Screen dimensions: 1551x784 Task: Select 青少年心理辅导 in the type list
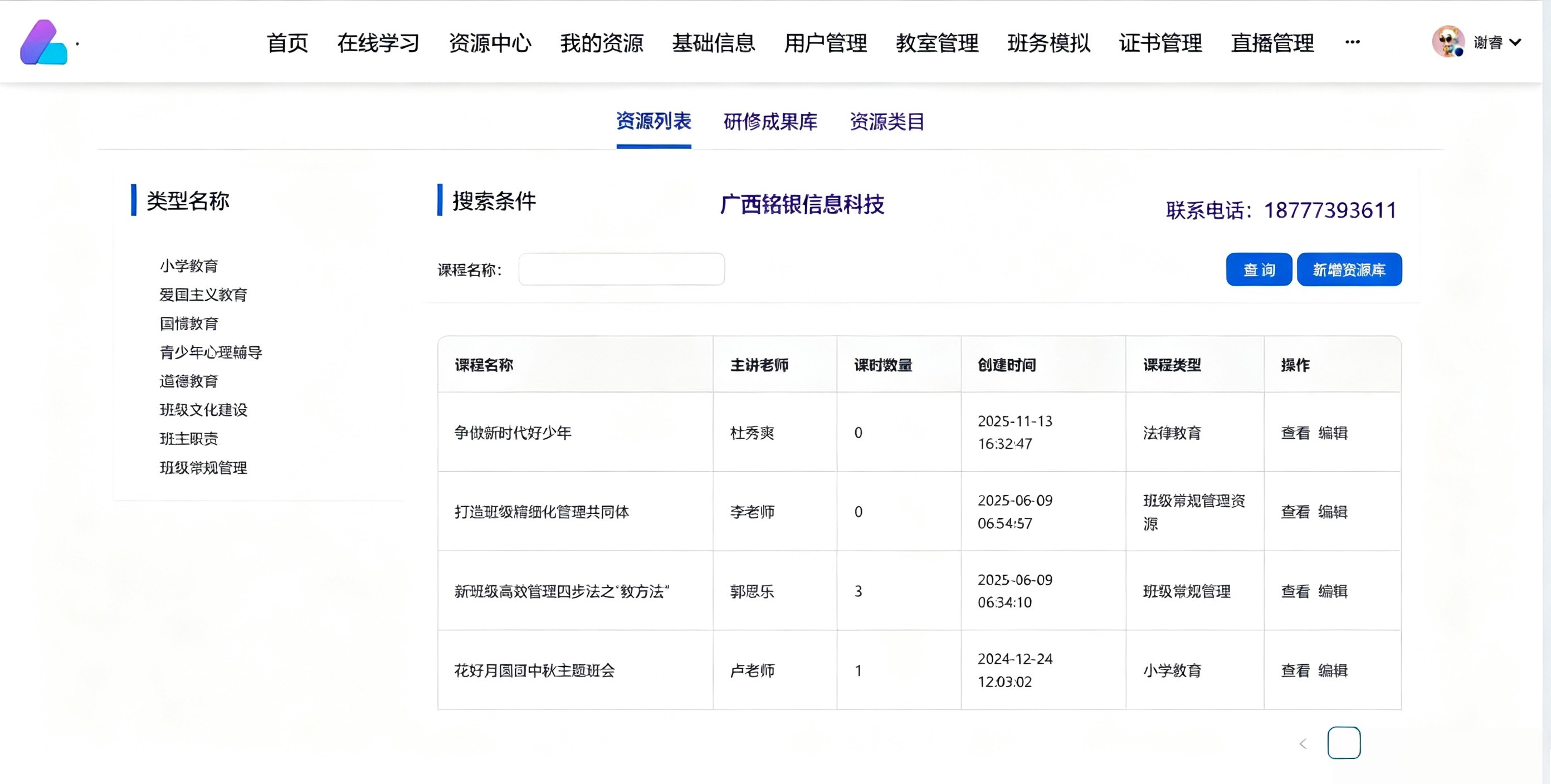click(211, 352)
